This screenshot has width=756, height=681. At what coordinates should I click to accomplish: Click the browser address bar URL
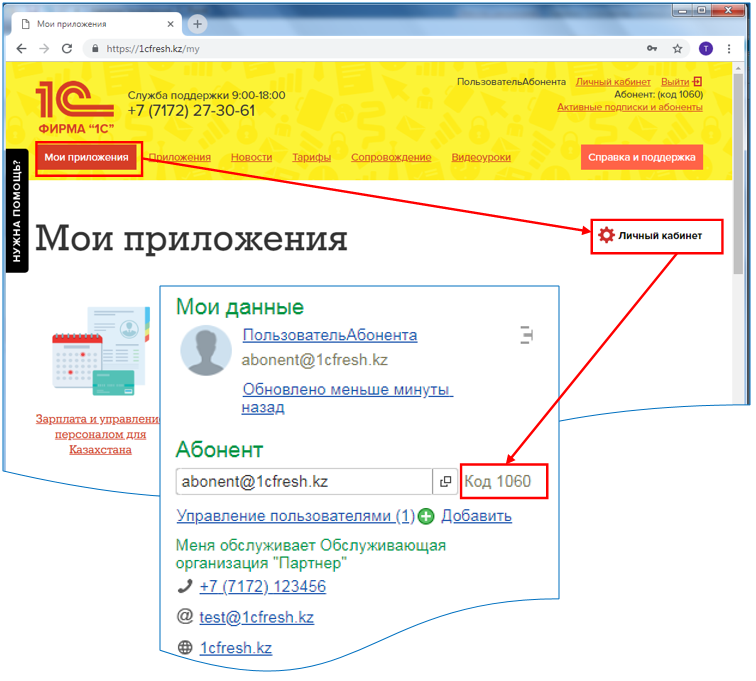pyautogui.click(x=152, y=49)
